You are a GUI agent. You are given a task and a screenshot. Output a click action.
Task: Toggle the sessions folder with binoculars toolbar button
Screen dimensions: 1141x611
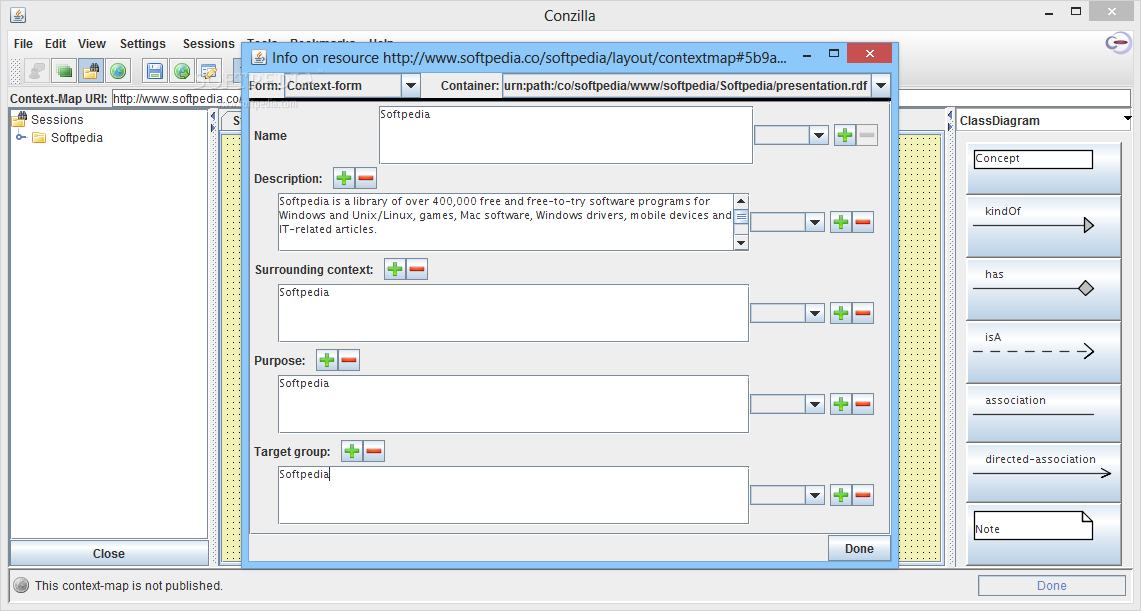(x=91, y=71)
